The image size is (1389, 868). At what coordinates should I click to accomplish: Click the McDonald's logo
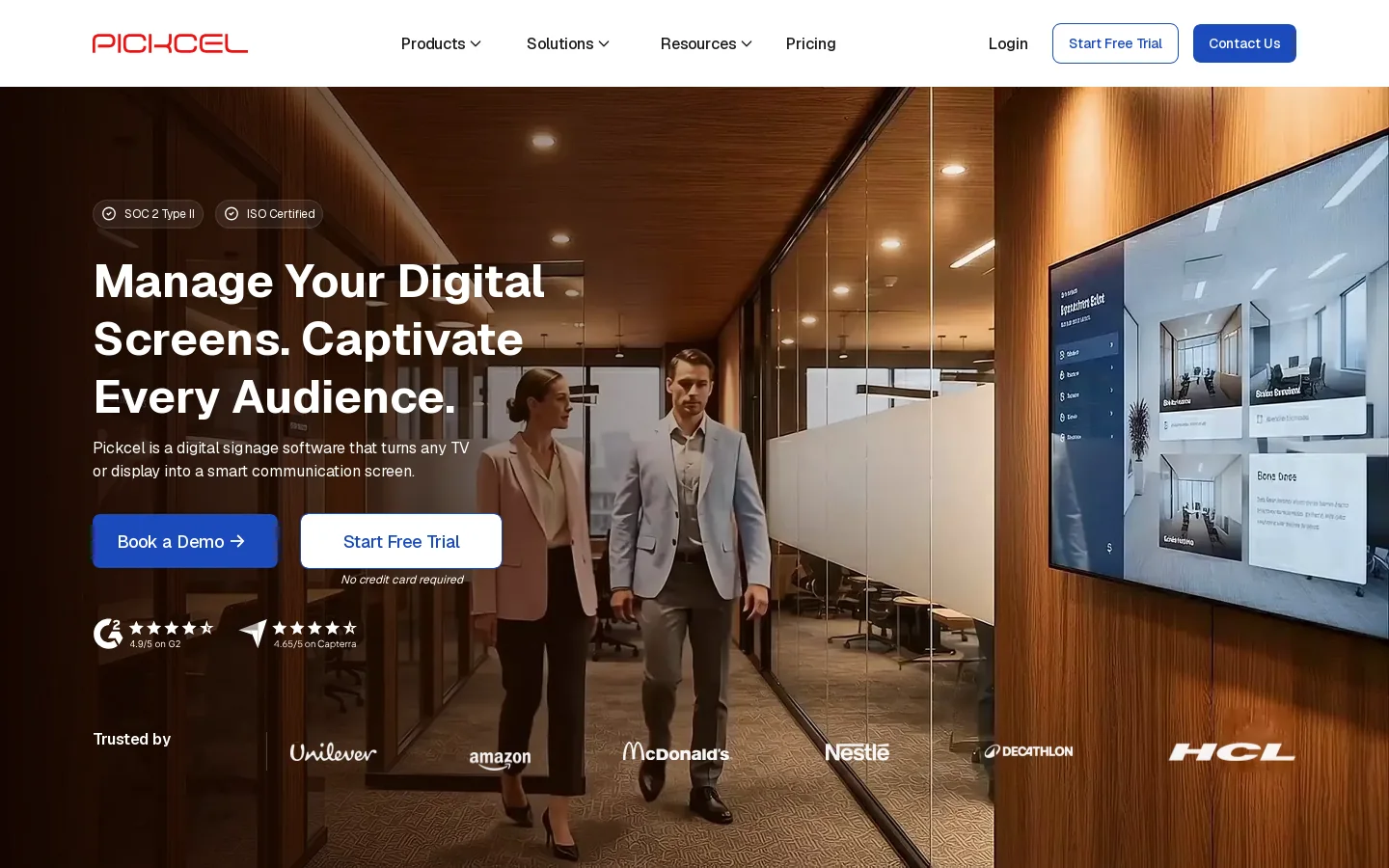[675, 751]
